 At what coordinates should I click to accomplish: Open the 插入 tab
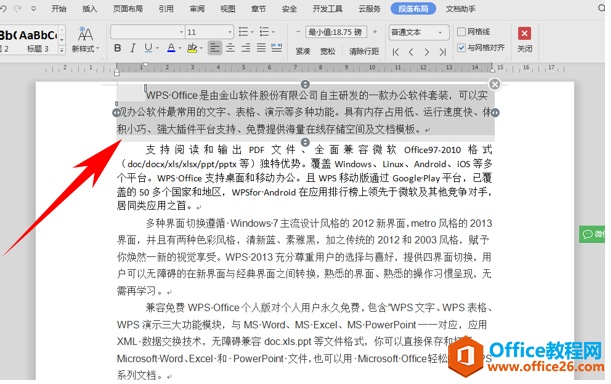click(90, 9)
